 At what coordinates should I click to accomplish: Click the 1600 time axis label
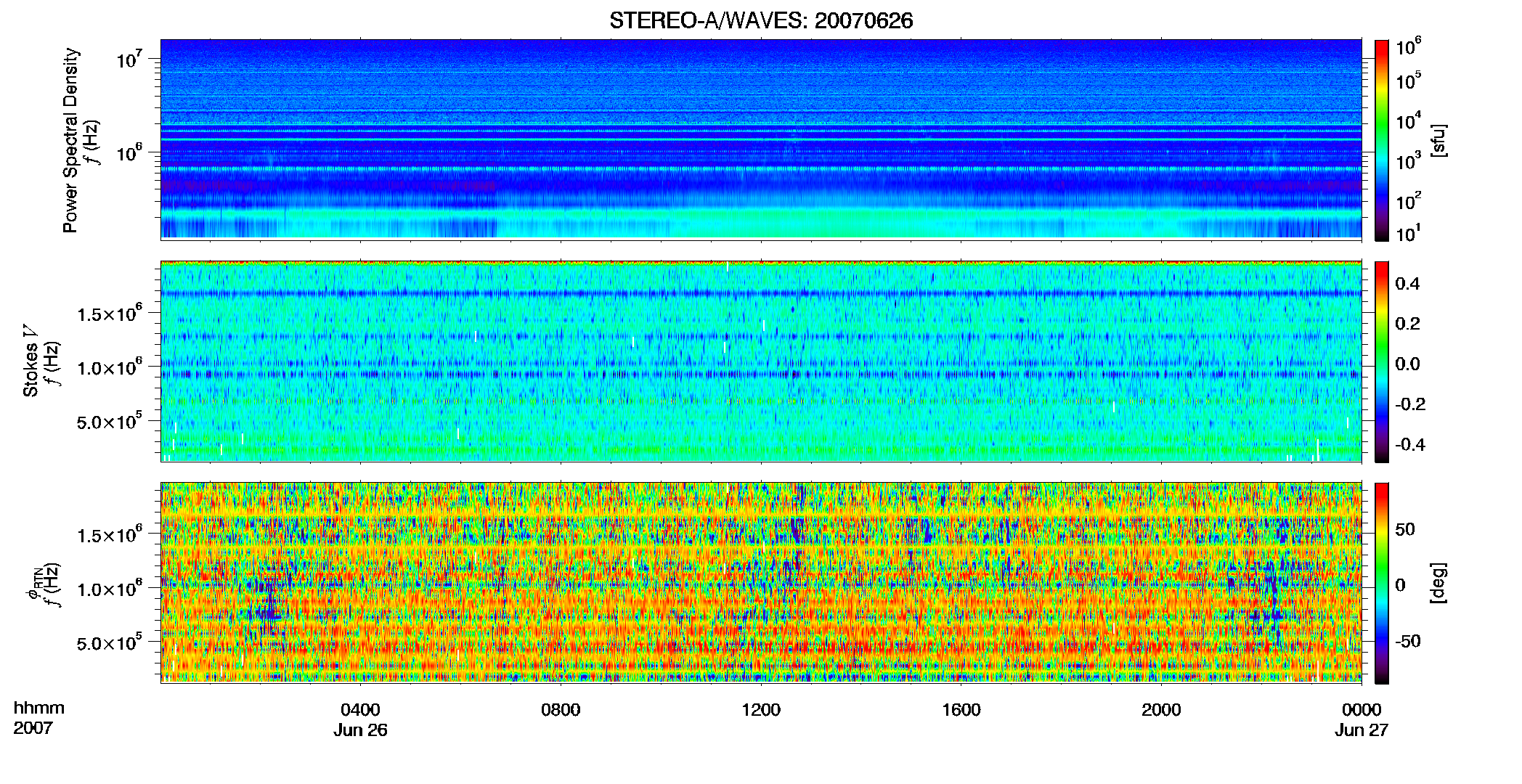pos(961,709)
